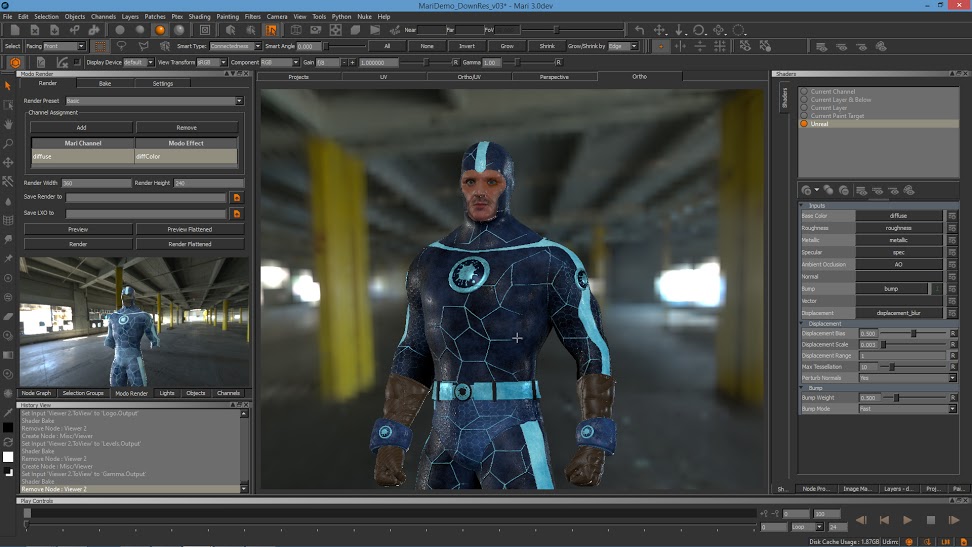Viewport: 972px width, 547px height.
Task: Click the Add channel assignment button
Action: (81, 128)
